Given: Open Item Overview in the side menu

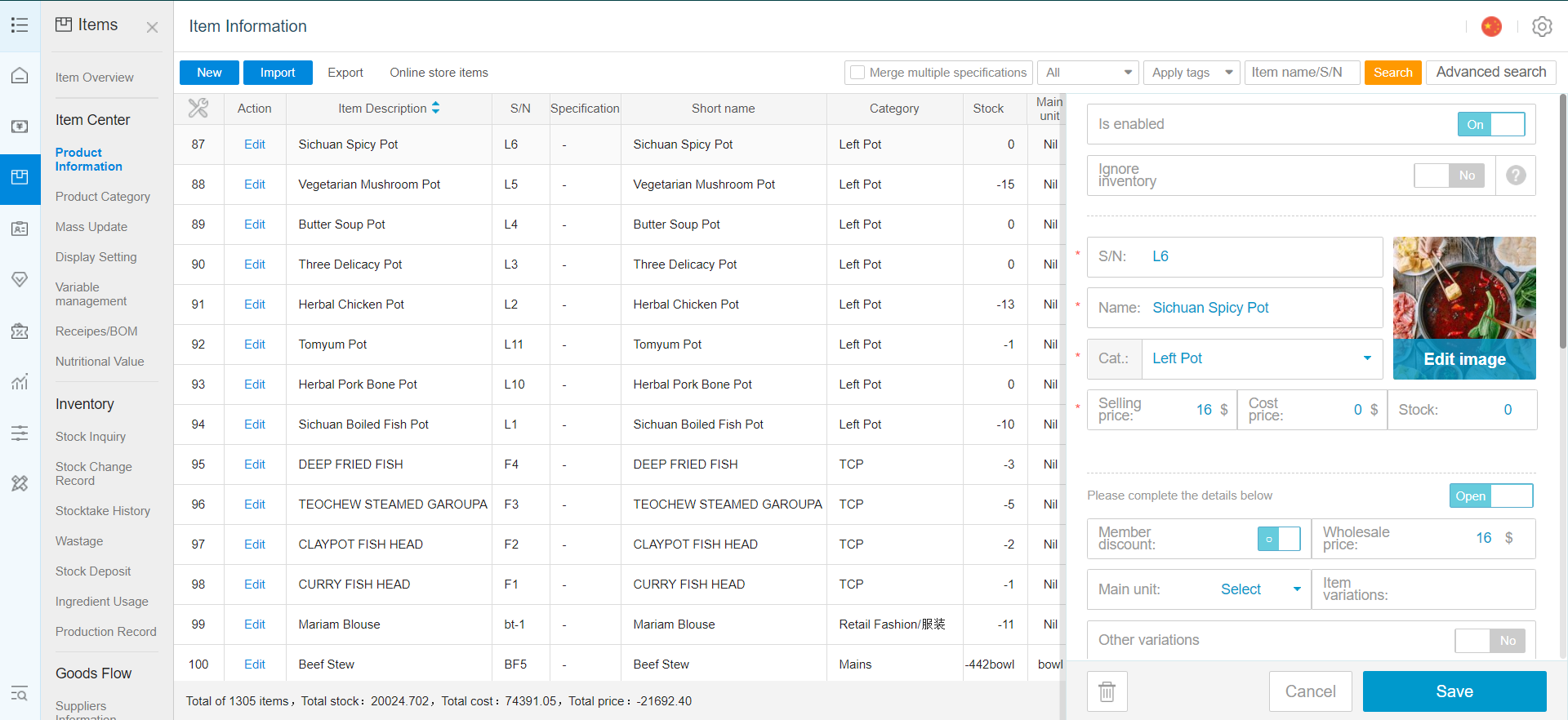Looking at the screenshot, I should click(95, 78).
